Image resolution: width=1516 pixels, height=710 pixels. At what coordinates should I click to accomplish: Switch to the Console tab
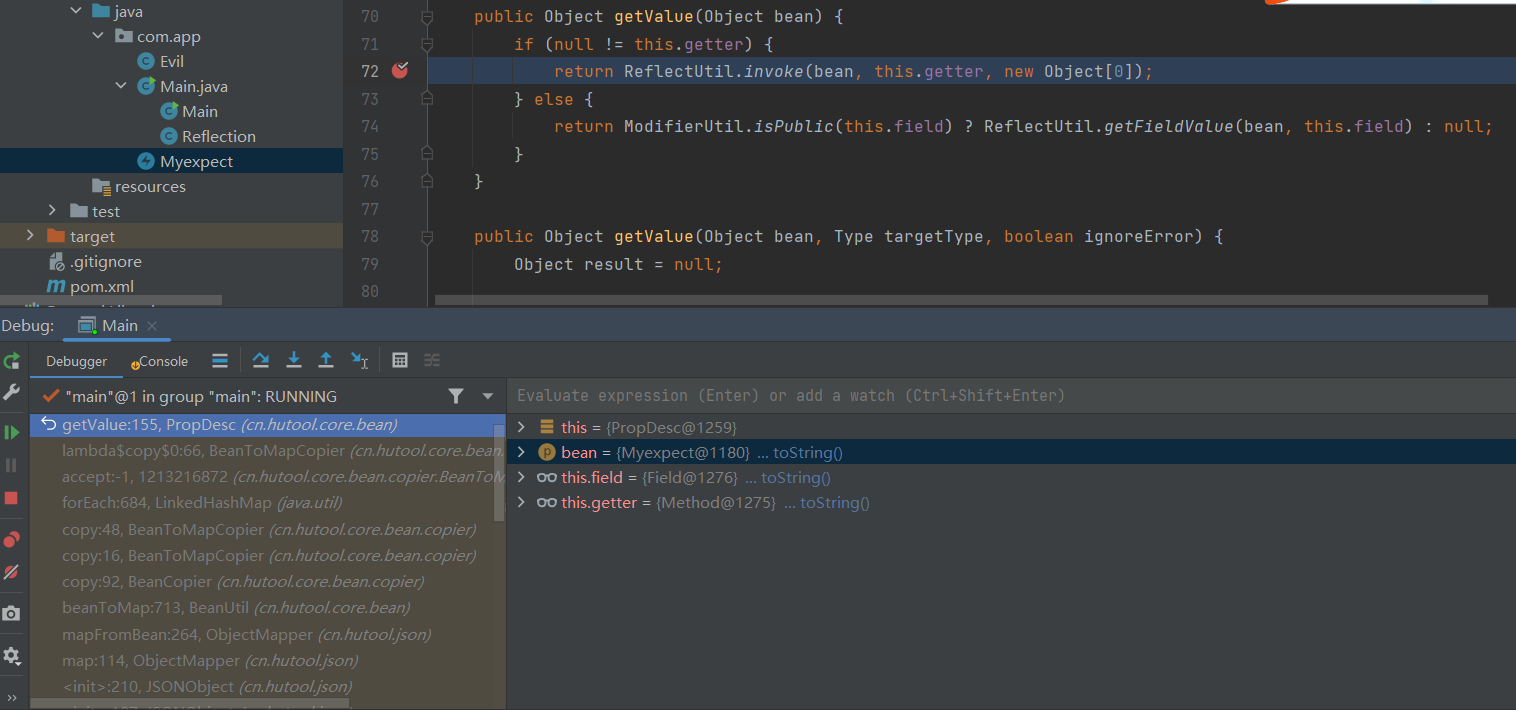coord(162,361)
